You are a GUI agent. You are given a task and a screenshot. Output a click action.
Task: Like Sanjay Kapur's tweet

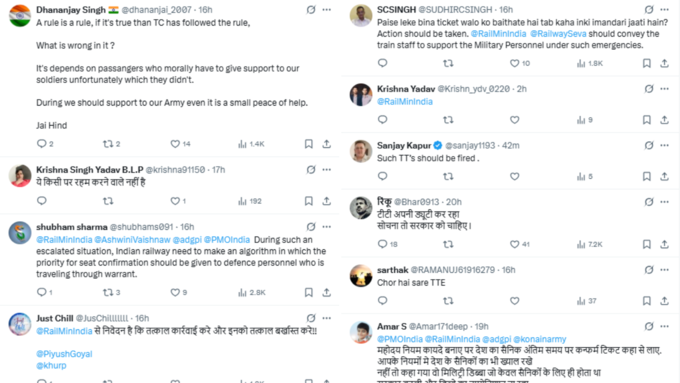(514, 177)
